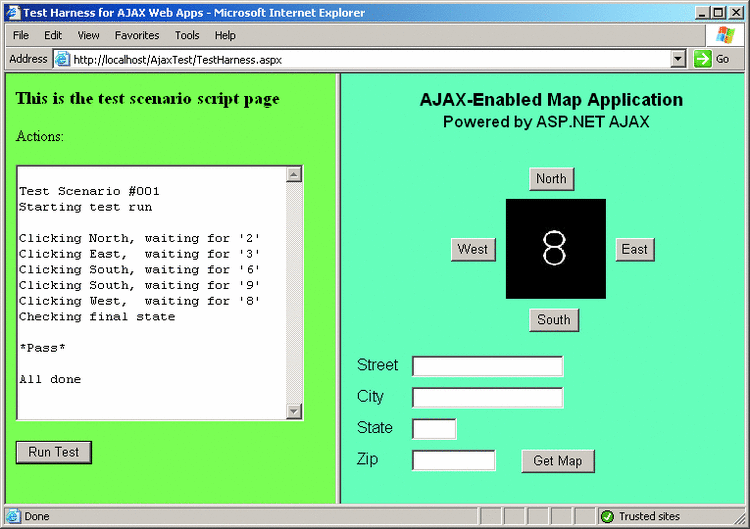Click the 'Trusted sites' status text

point(649,517)
